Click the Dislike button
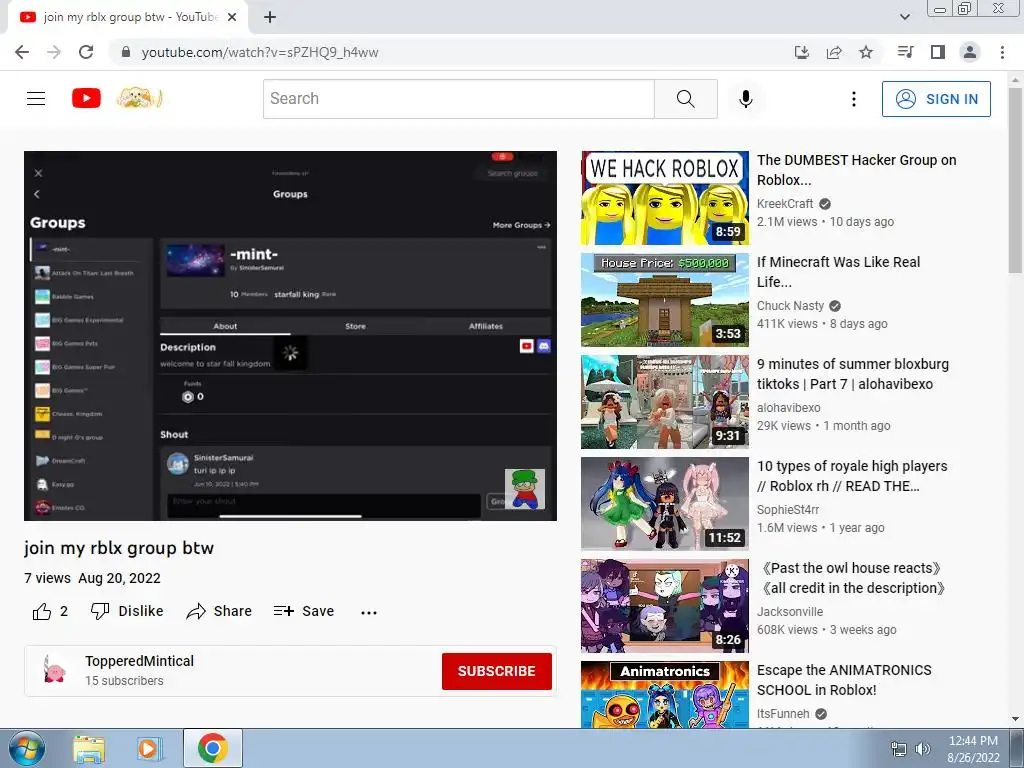Screen dimensions: 1024x768 tap(127, 611)
